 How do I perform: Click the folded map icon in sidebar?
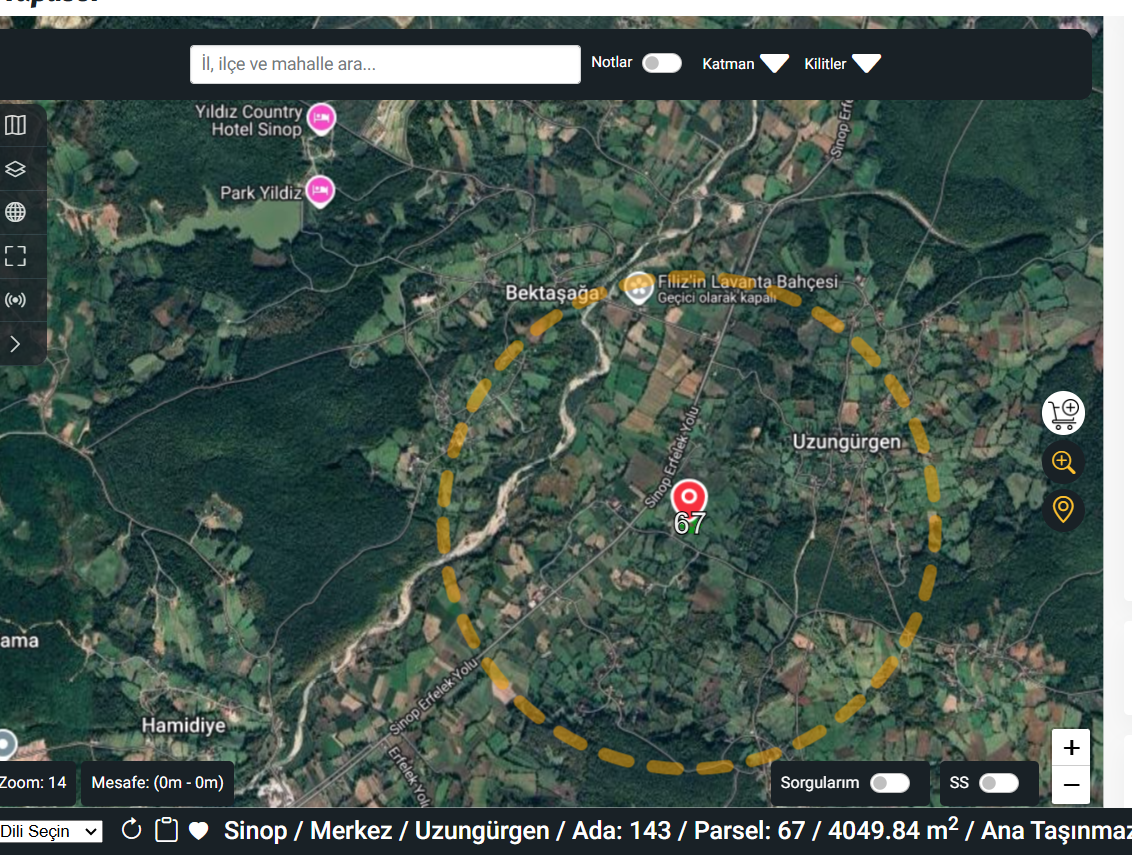point(15,126)
